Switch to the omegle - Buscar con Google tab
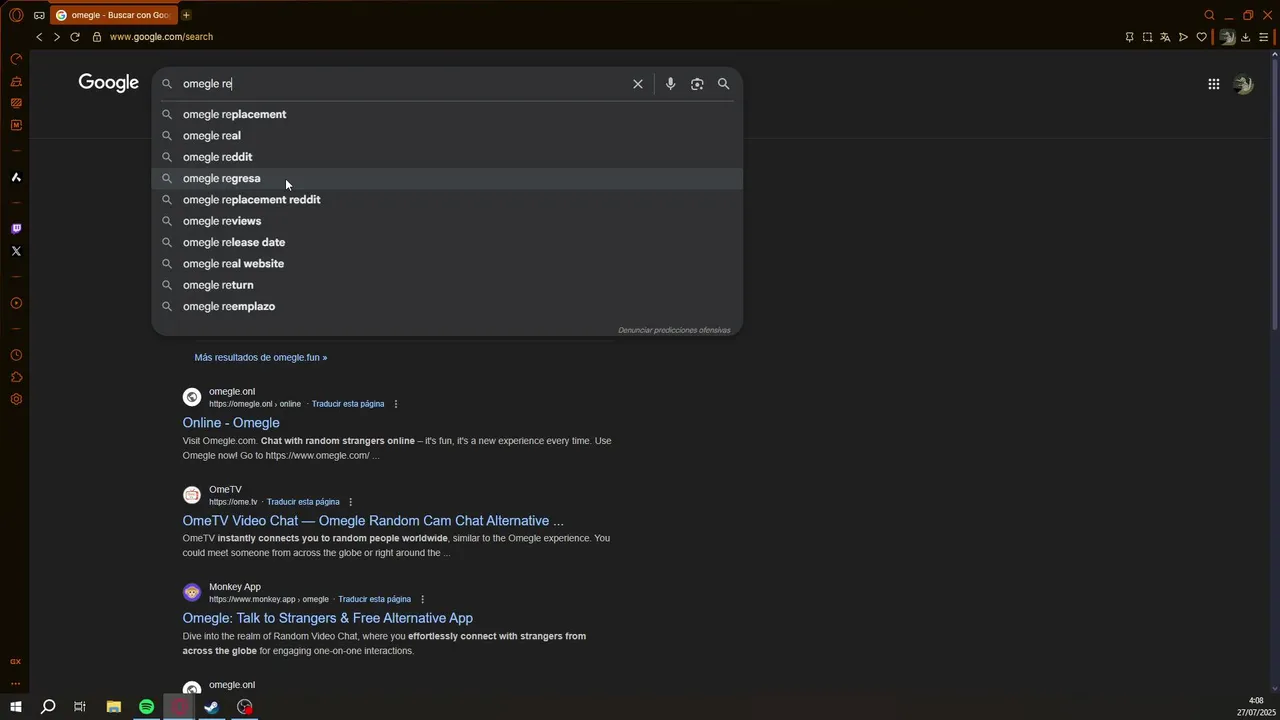The height and width of the screenshot is (720, 1280). 113,15
